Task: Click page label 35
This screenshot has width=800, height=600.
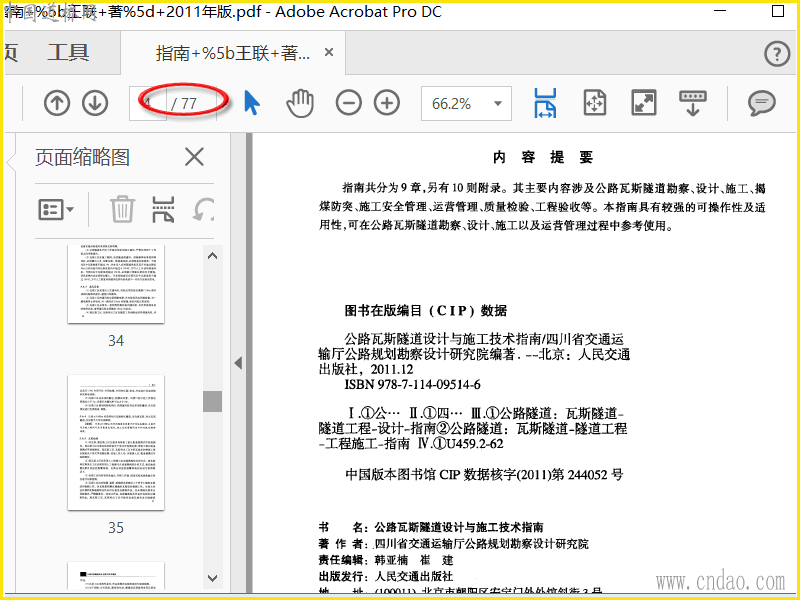Action: tap(116, 528)
